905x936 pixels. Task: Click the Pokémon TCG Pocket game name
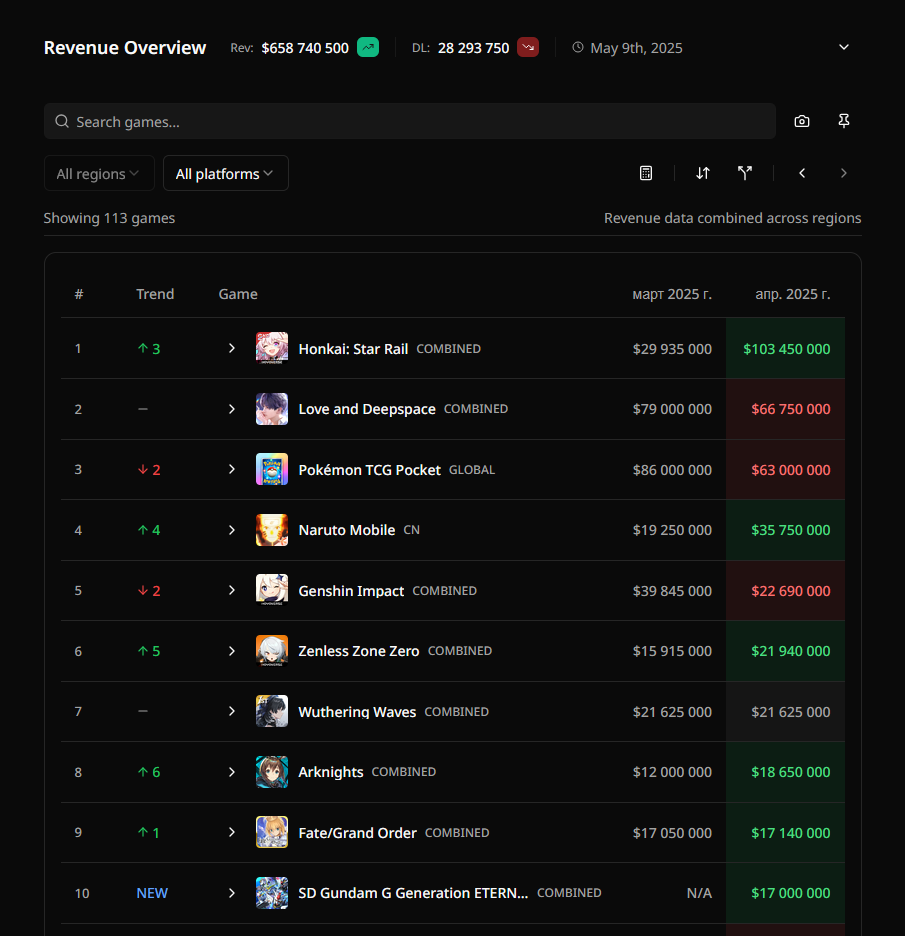(x=370, y=470)
